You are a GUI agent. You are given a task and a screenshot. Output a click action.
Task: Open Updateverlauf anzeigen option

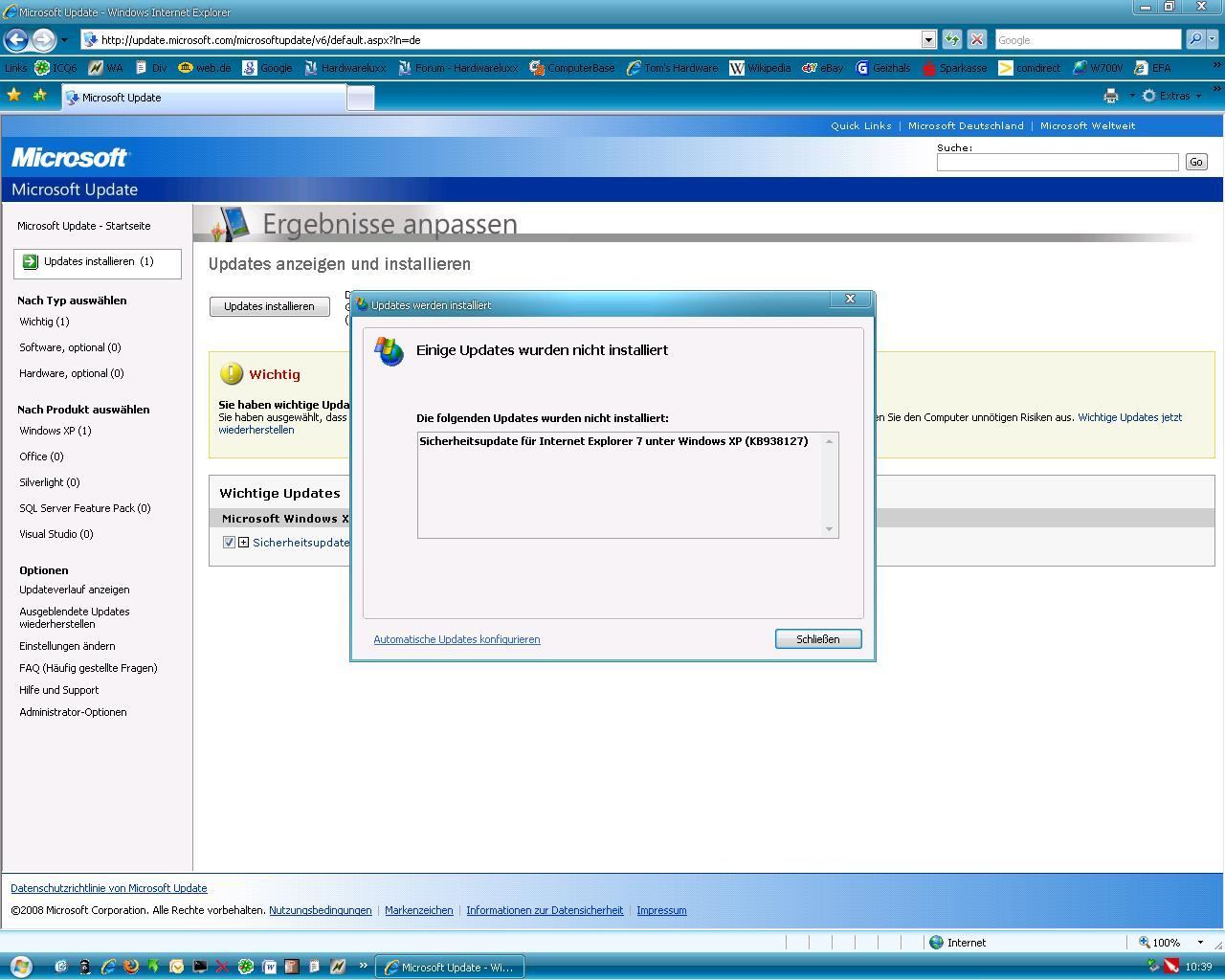[75, 590]
